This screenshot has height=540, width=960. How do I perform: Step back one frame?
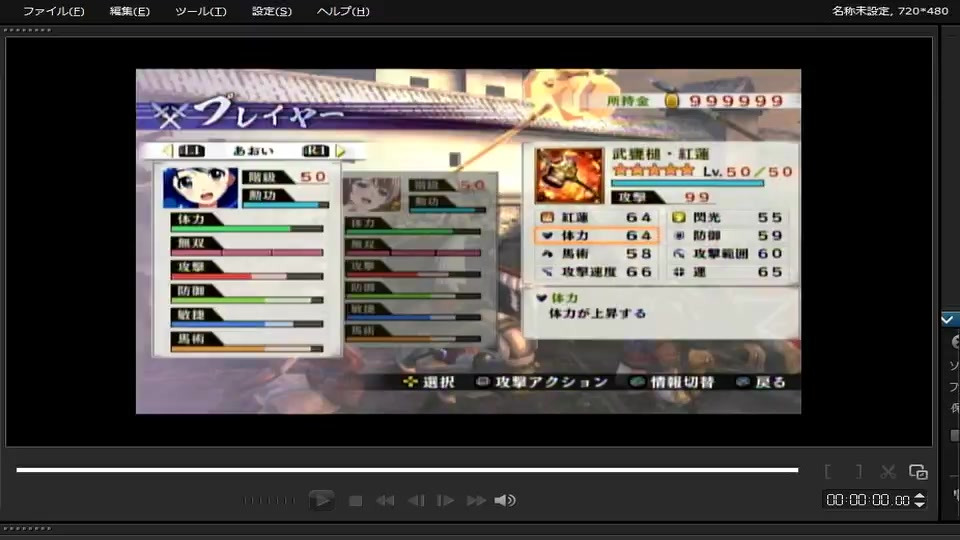pyautogui.click(x=416, y=501)
